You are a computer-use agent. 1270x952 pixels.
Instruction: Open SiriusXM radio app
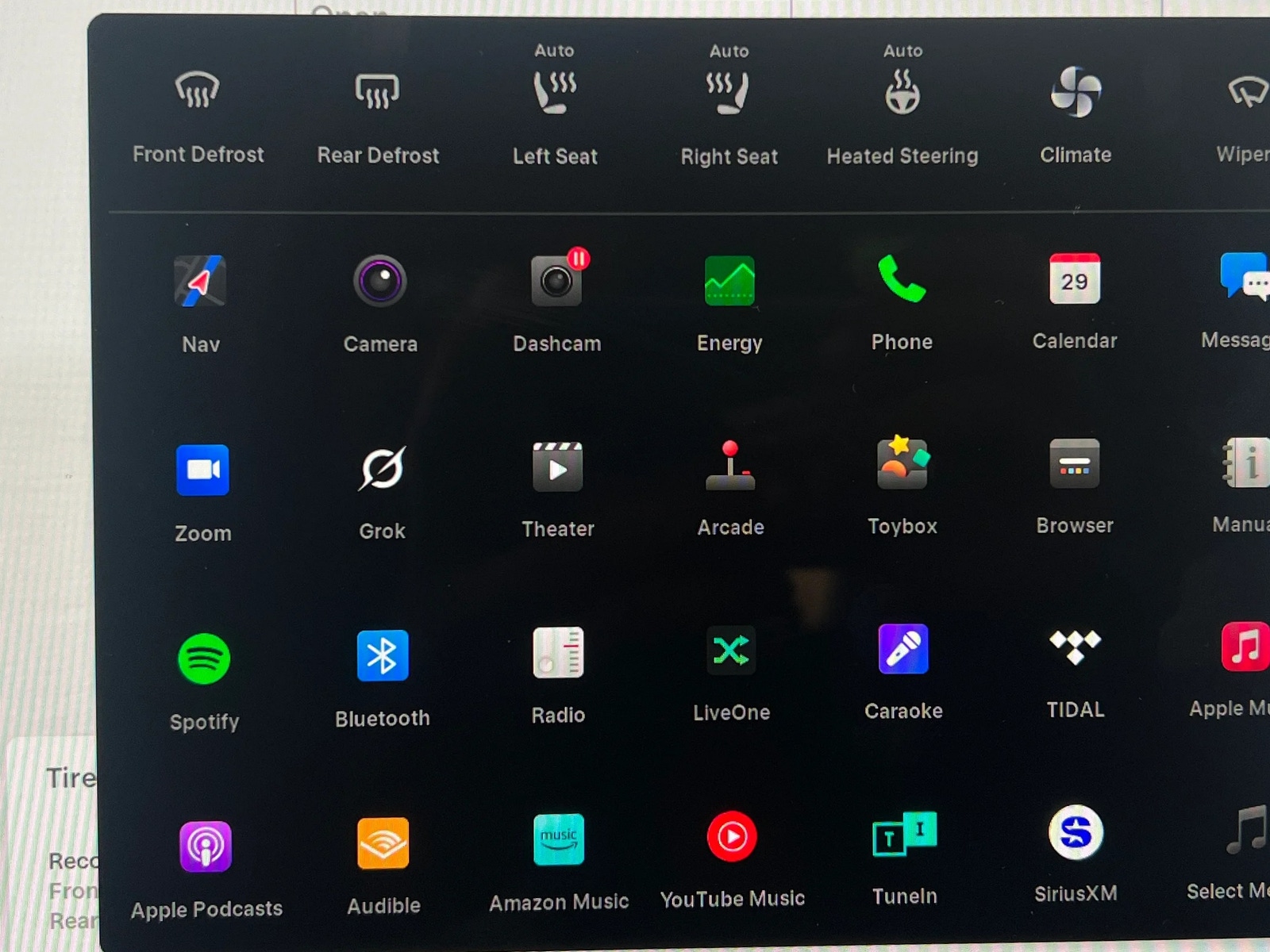[x=1076, y=833]
